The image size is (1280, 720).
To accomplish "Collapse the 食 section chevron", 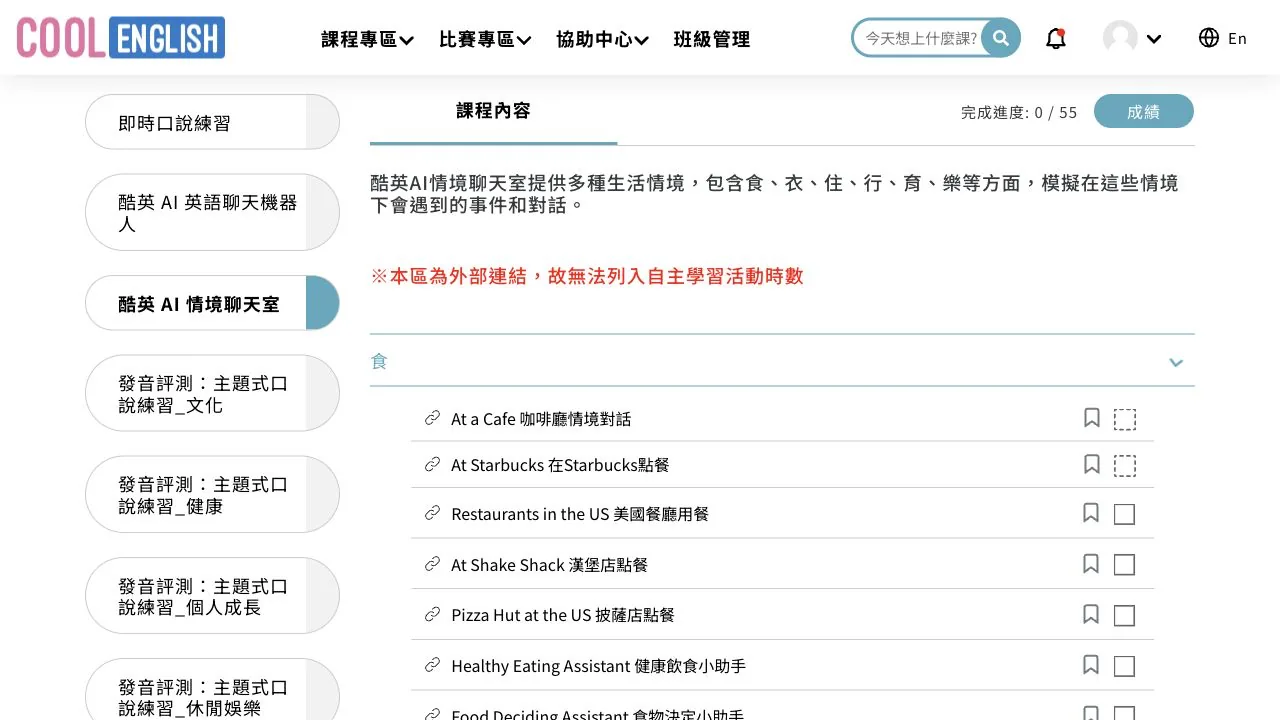I will click(x=1176, y=362).
